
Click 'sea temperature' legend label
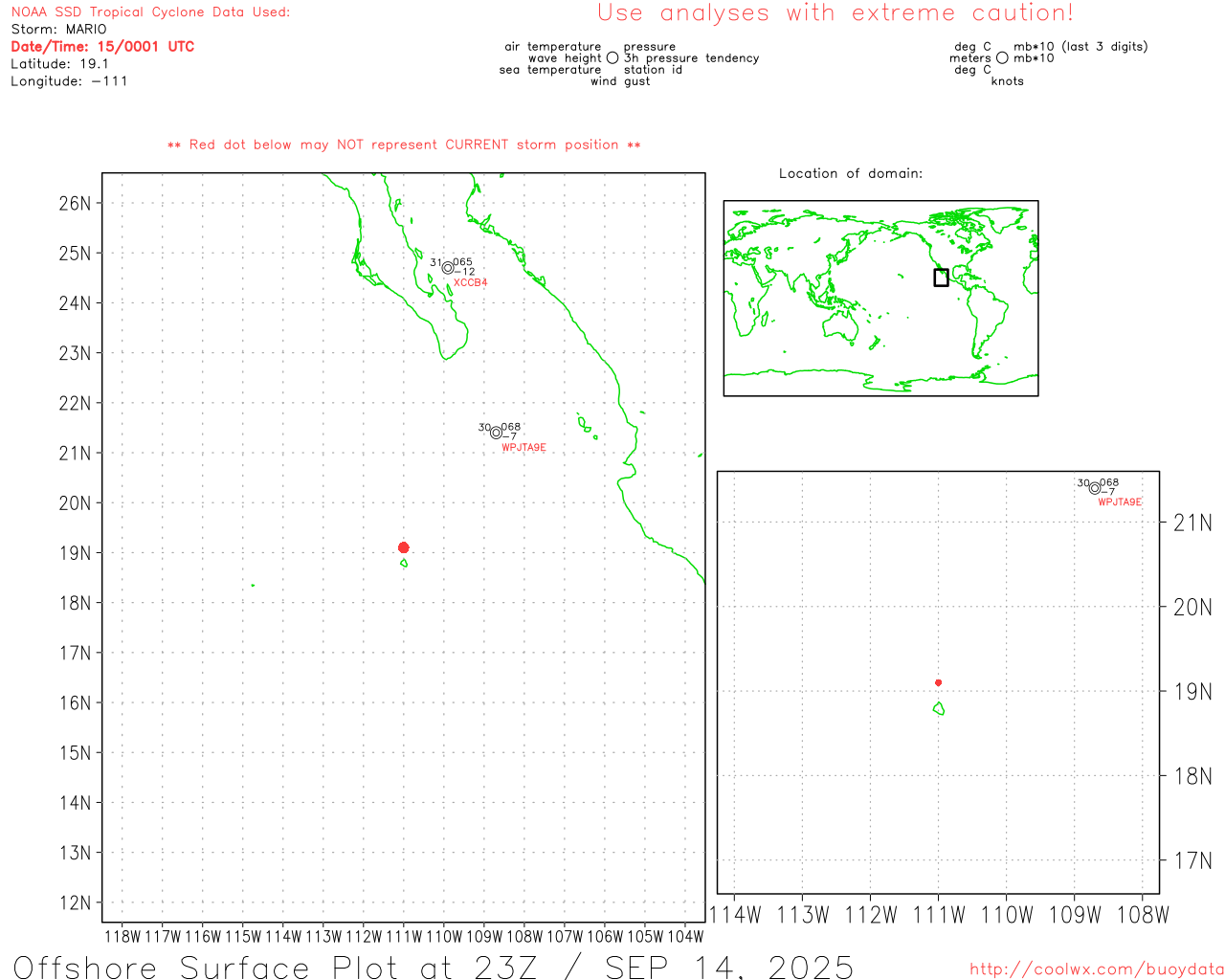(550, 70)
